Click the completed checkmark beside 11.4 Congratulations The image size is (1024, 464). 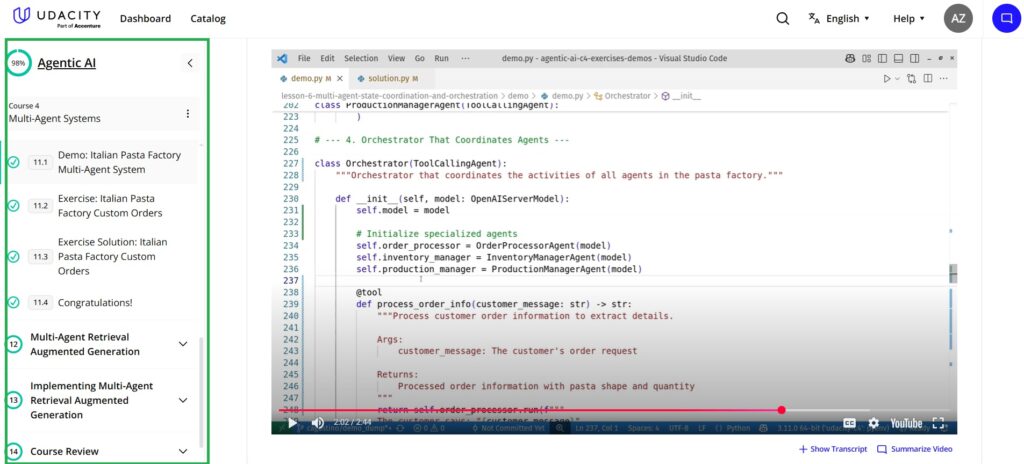(13, 303)
